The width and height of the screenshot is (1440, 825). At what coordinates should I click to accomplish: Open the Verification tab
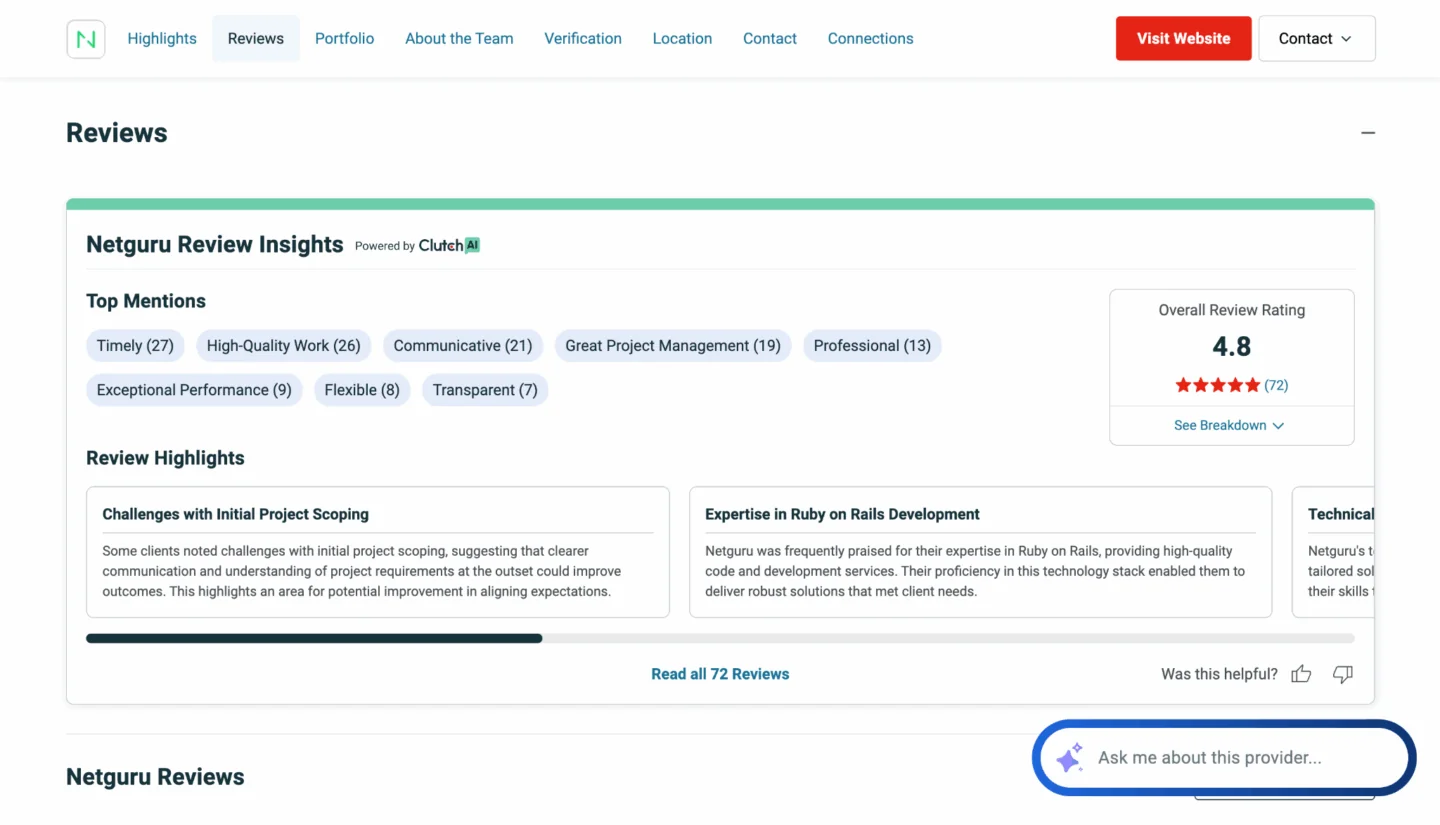pos(583,38)
